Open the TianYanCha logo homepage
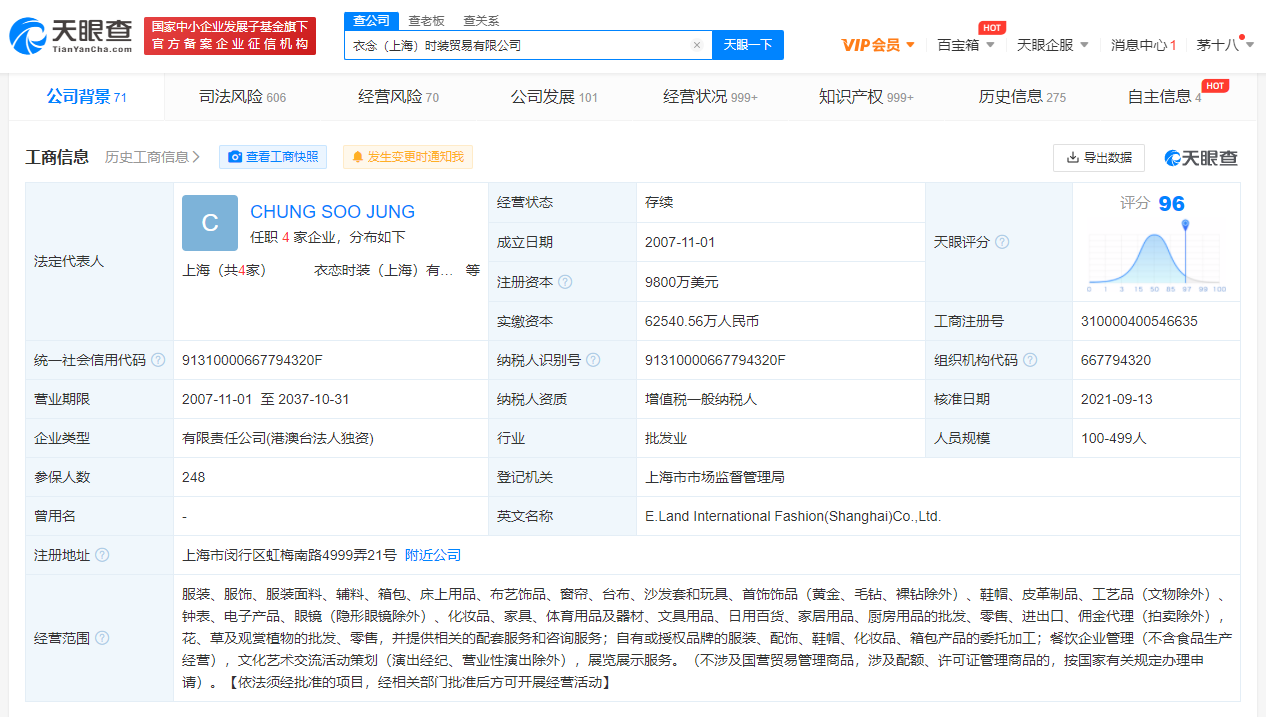This screenshot has width=1266, height=717. click(x=71, y=35)
